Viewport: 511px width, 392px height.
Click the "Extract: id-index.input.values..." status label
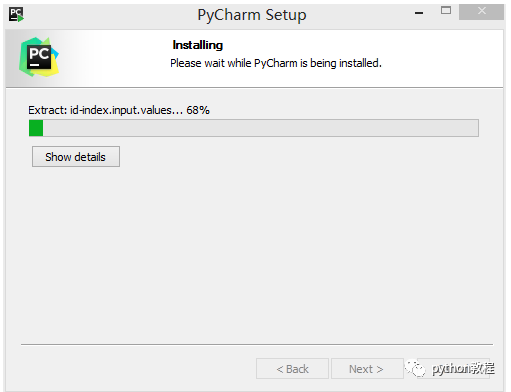105,110
